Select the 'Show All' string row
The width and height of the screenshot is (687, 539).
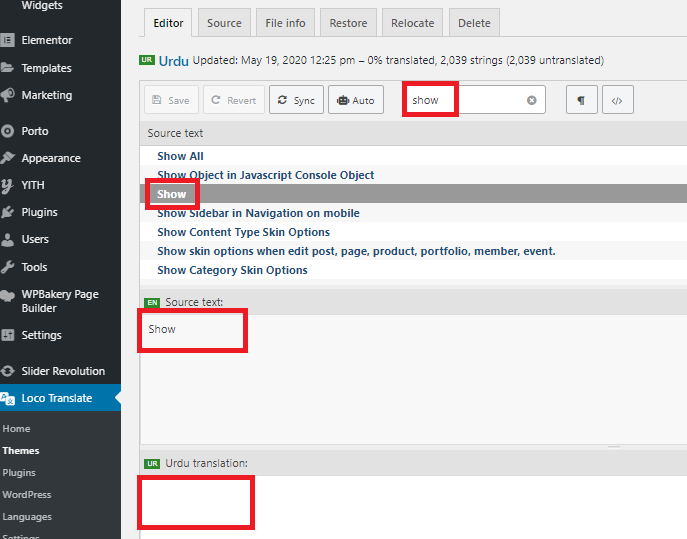[x=413, y=156]
